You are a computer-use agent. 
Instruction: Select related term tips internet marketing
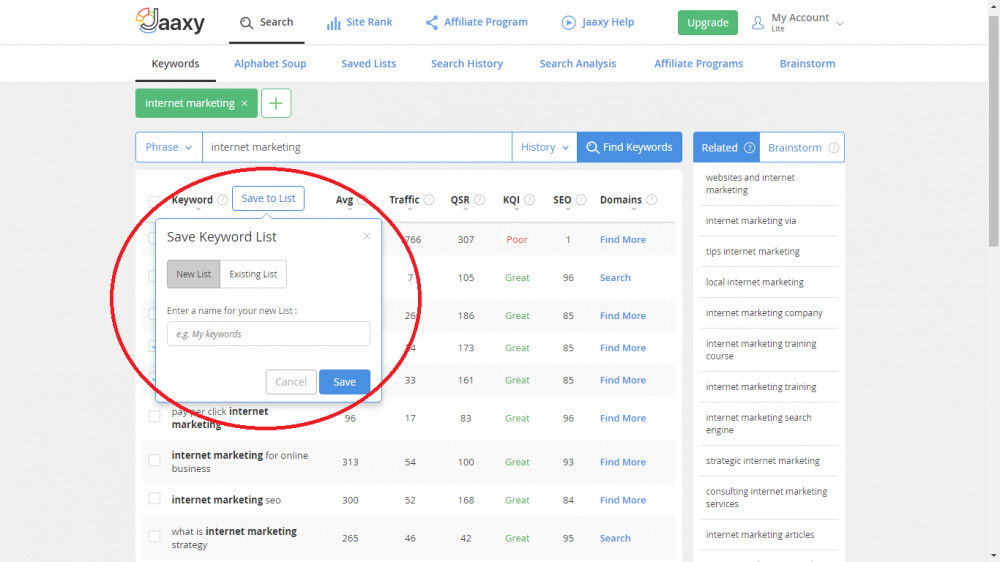click(753, 251)
